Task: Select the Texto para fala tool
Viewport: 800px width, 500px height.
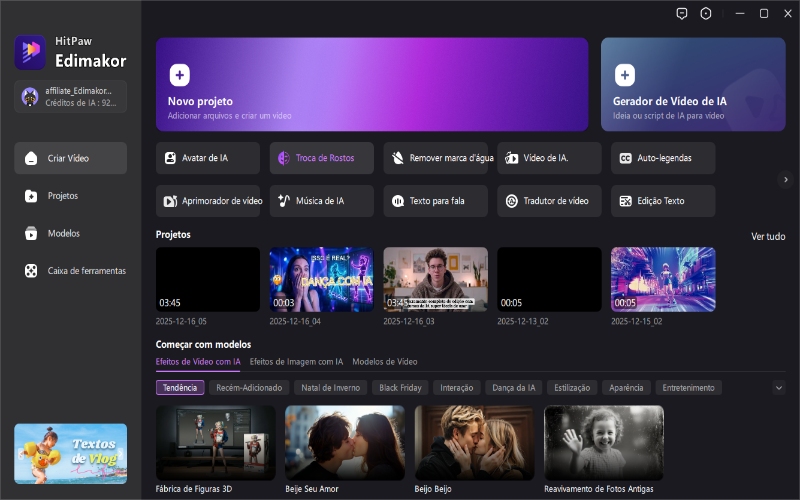Action: click(x=436, y=201)
